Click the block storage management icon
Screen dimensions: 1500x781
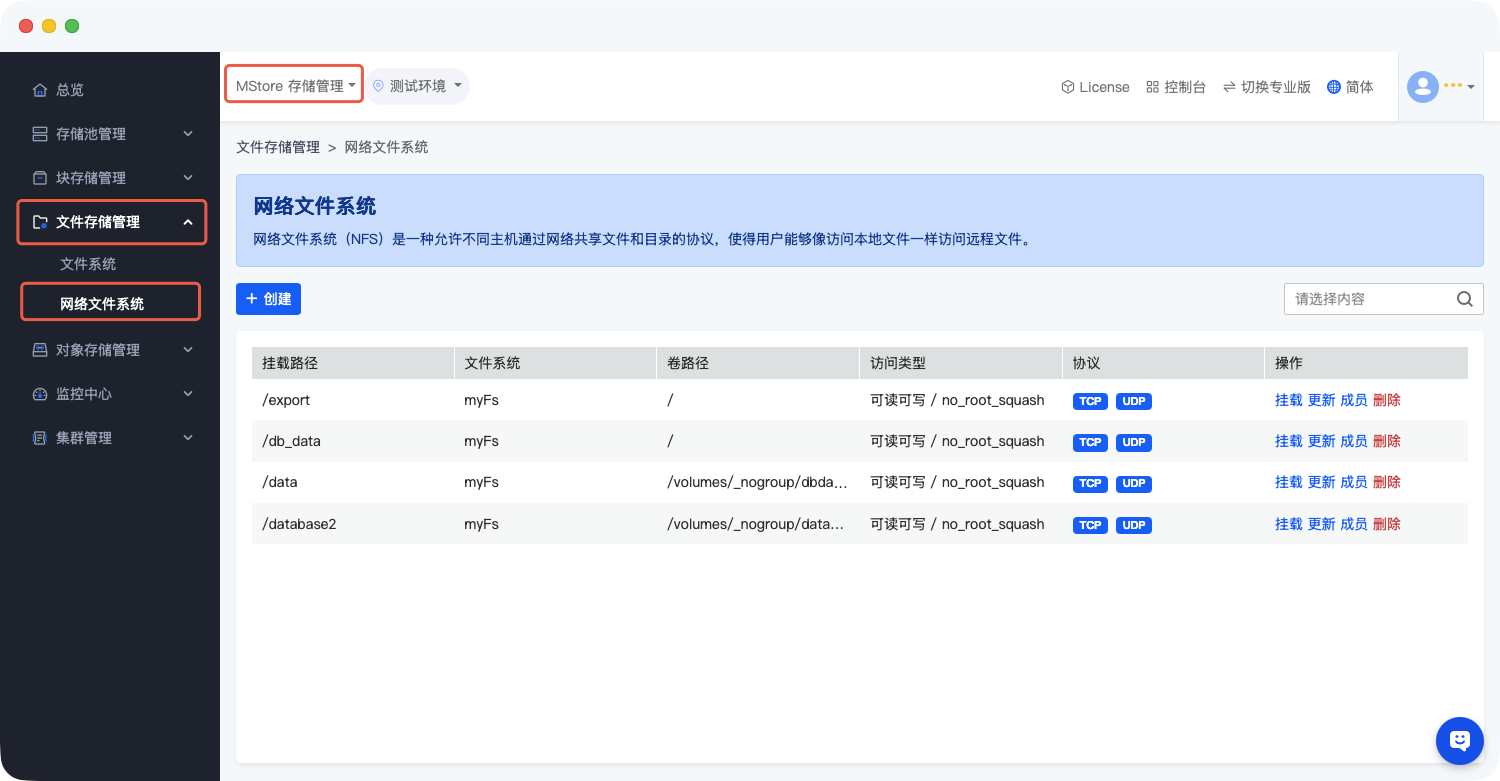coord(40,178)
